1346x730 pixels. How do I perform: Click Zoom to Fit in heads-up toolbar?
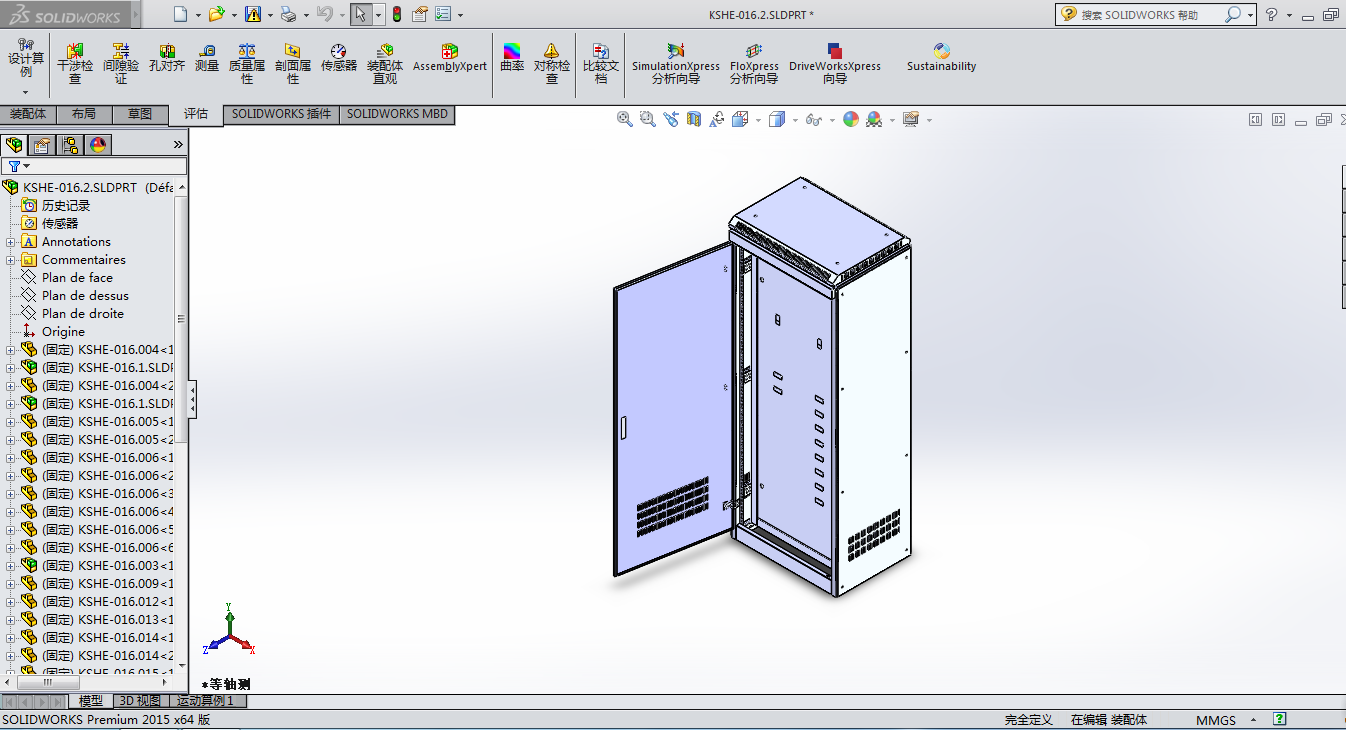click(x=624, y=119)
